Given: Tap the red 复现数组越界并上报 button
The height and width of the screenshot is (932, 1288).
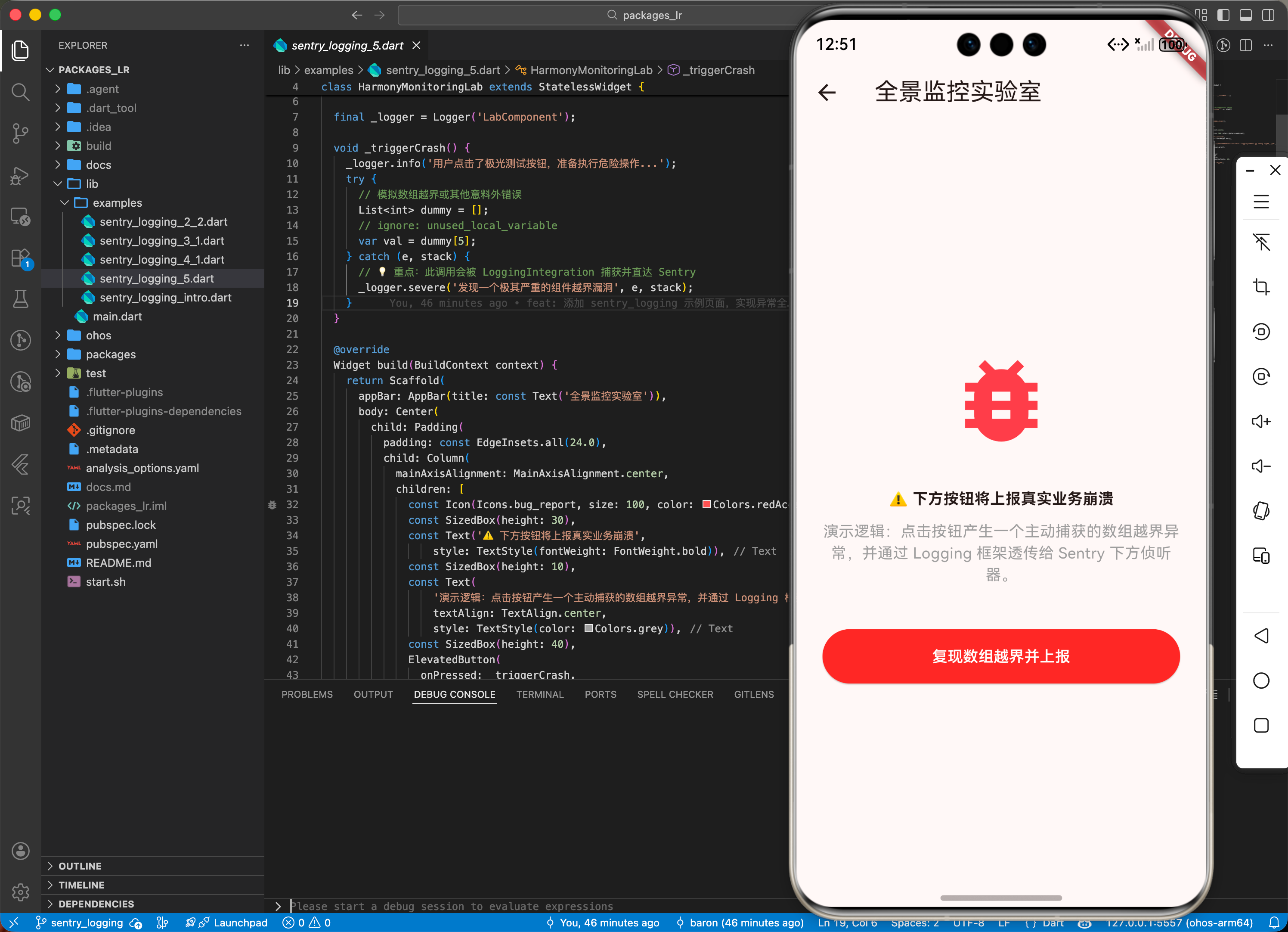Looking at the screenshot, I should 1000,656.
